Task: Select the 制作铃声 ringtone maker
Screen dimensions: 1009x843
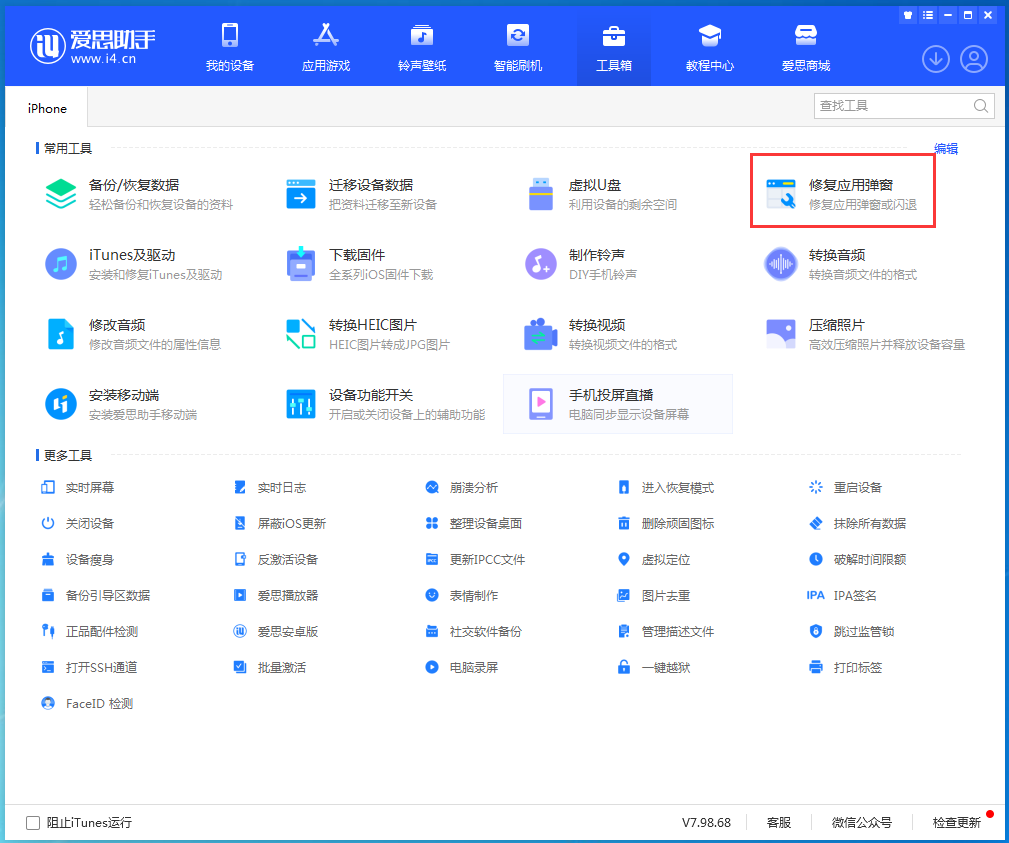Action: point(590,263)
